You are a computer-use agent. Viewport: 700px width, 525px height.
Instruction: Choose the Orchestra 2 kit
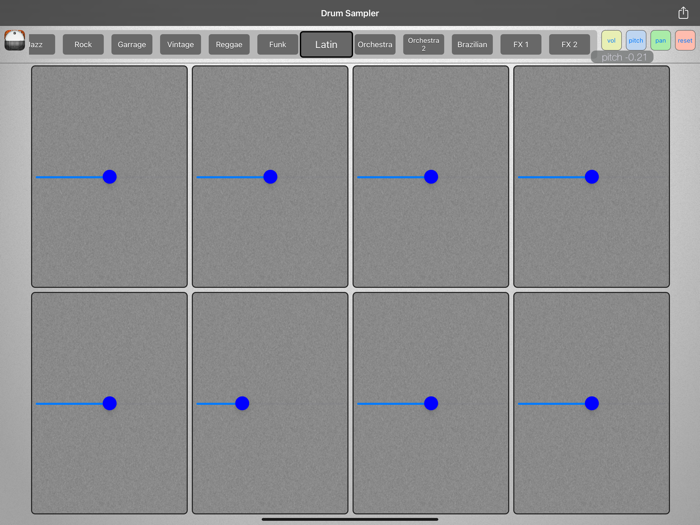pos(424,45)
